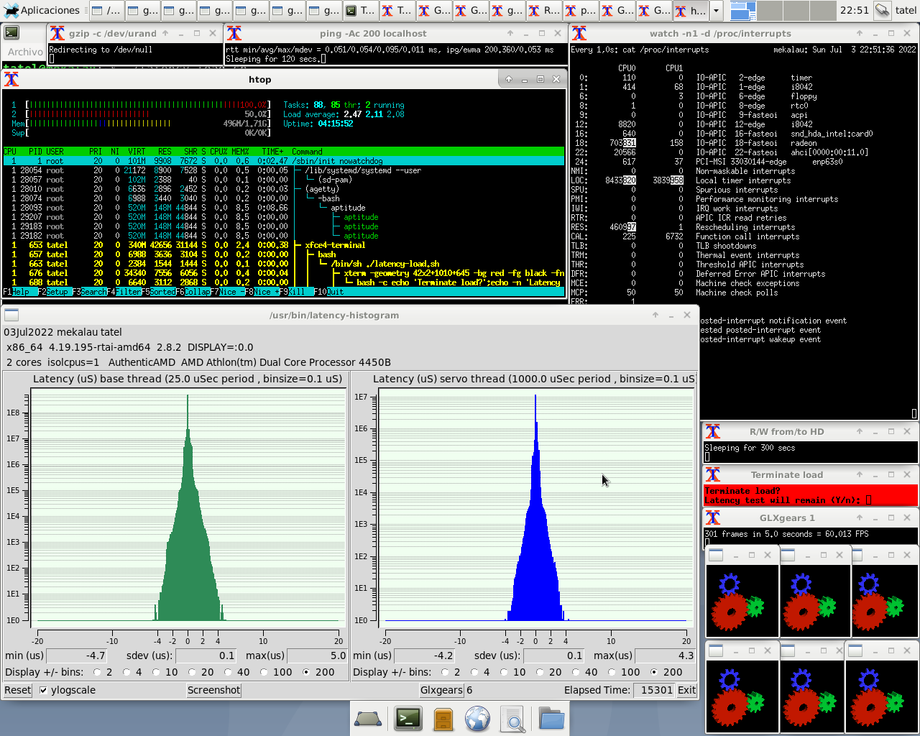Click the speaker icon beside the clock
The image size is (920, 736).
point(881,11)
